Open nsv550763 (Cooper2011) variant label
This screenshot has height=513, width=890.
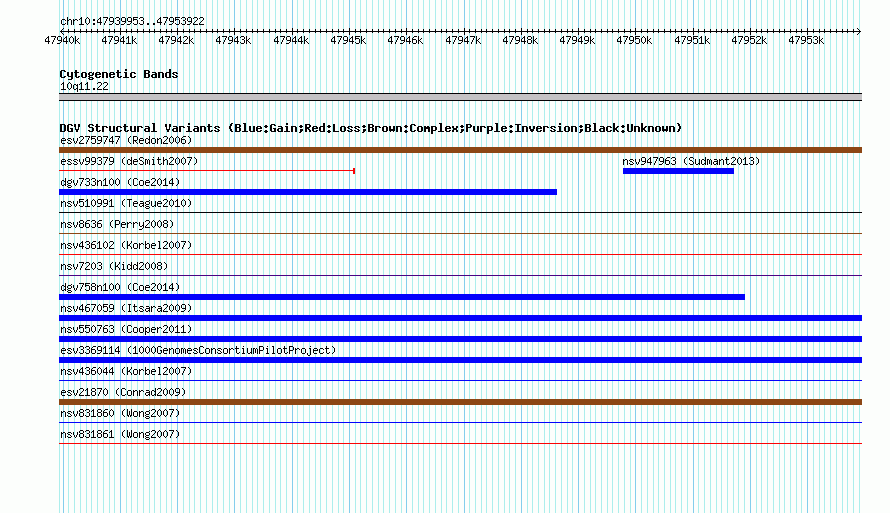[x=126, y=329]
